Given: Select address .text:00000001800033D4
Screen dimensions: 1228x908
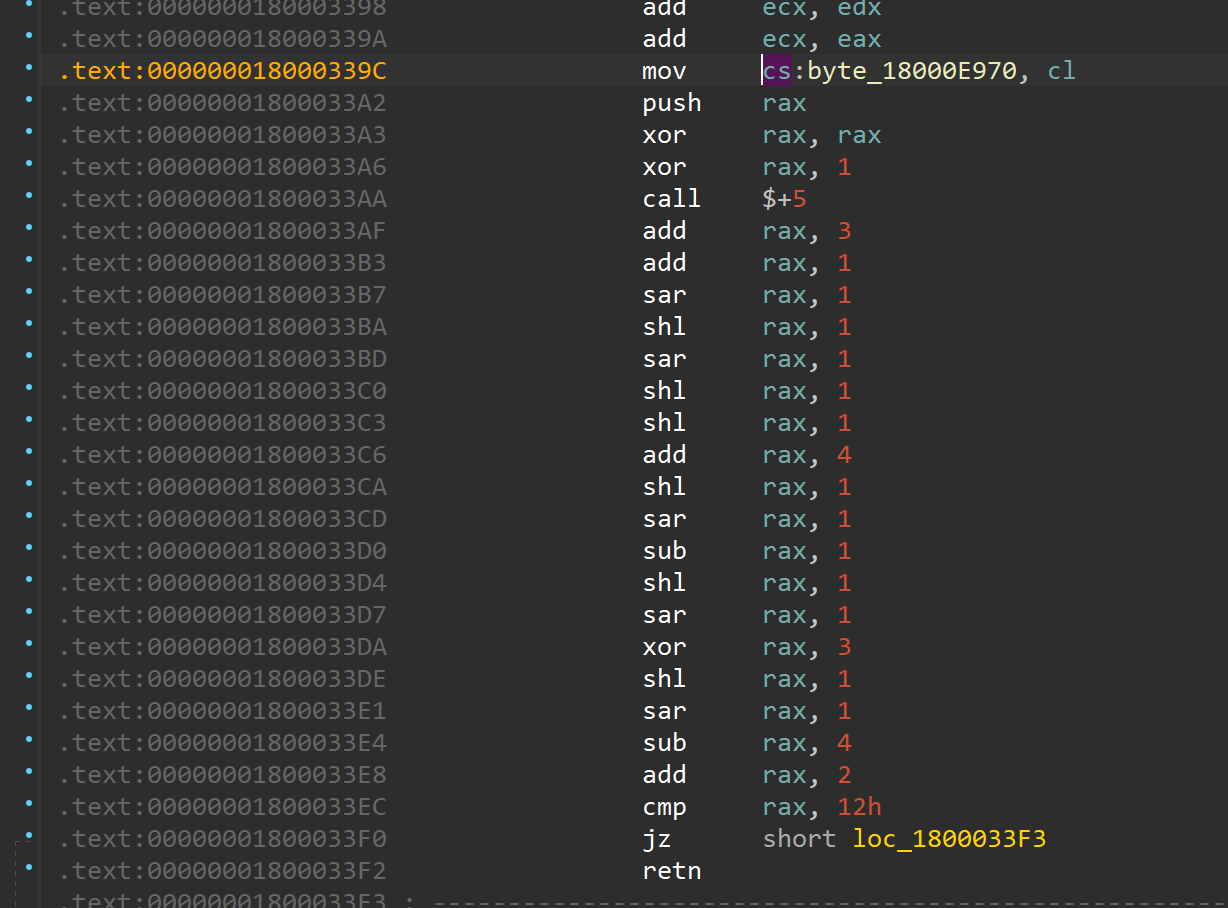Looking at the screenshot, I should pyautogui.click(x=223, y=583).
